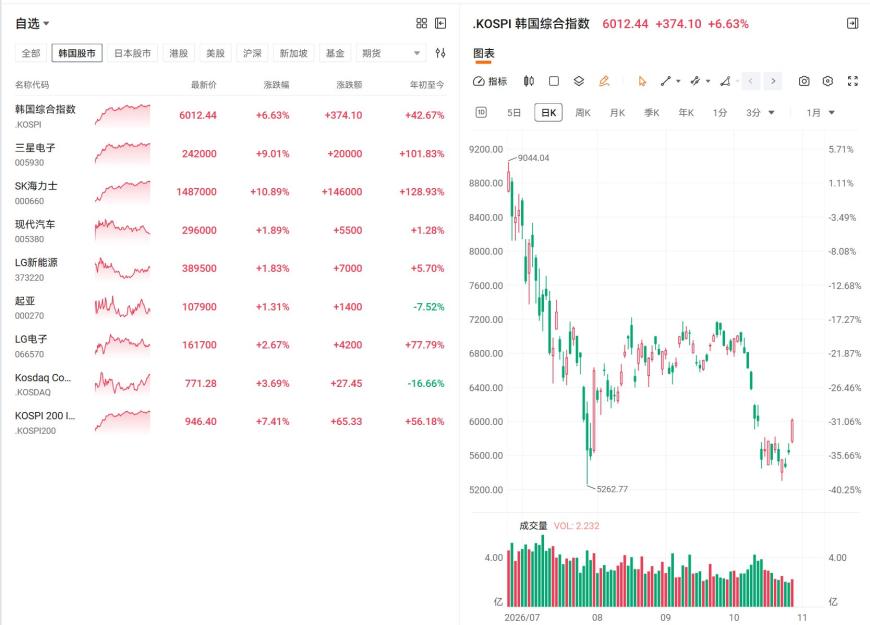Toggle the 日K daily candle period
Screen dimensions: 870x625
pos(548,113)
